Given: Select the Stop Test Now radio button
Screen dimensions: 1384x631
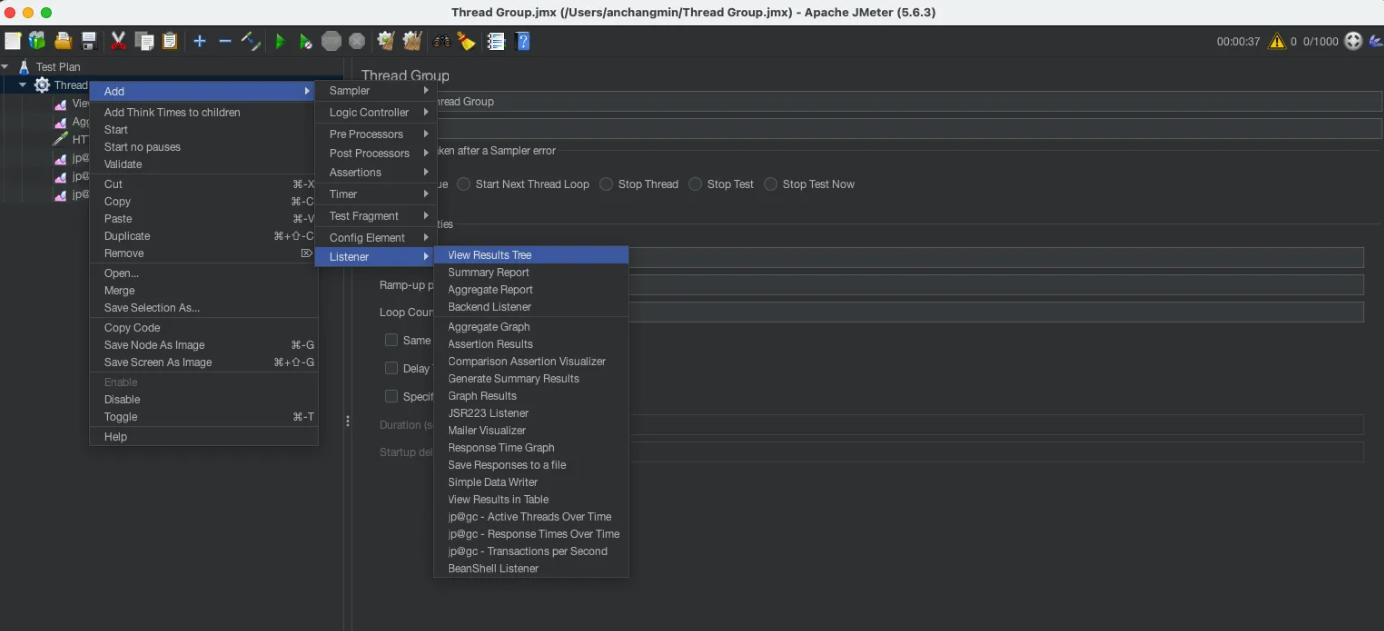Looking at the screenshot, I should click(771, 184).
